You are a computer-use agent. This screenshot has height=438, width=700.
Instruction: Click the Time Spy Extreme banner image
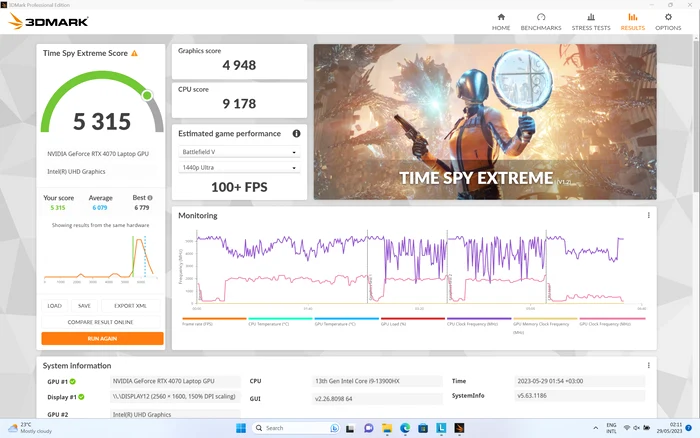coord(485,121)
